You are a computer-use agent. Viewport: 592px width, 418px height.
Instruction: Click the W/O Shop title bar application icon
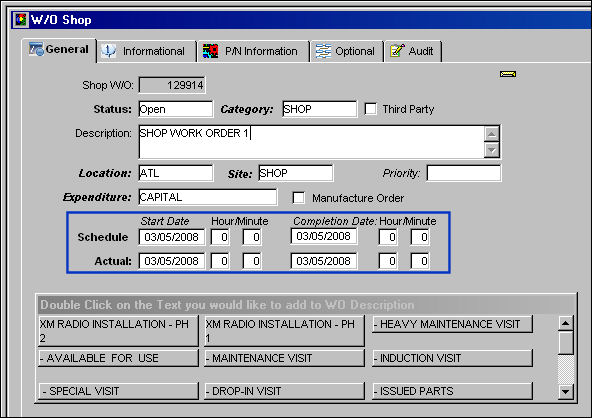point(21,20)
